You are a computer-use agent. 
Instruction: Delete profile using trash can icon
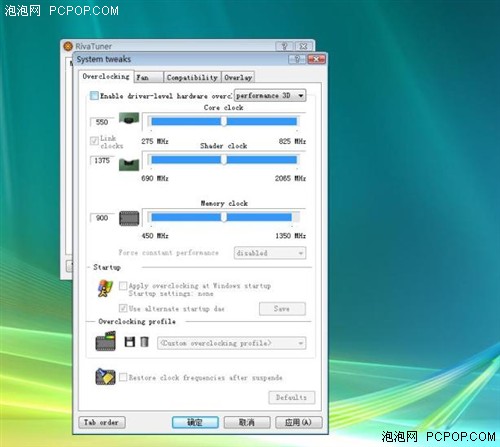click(x=144, y=342)
